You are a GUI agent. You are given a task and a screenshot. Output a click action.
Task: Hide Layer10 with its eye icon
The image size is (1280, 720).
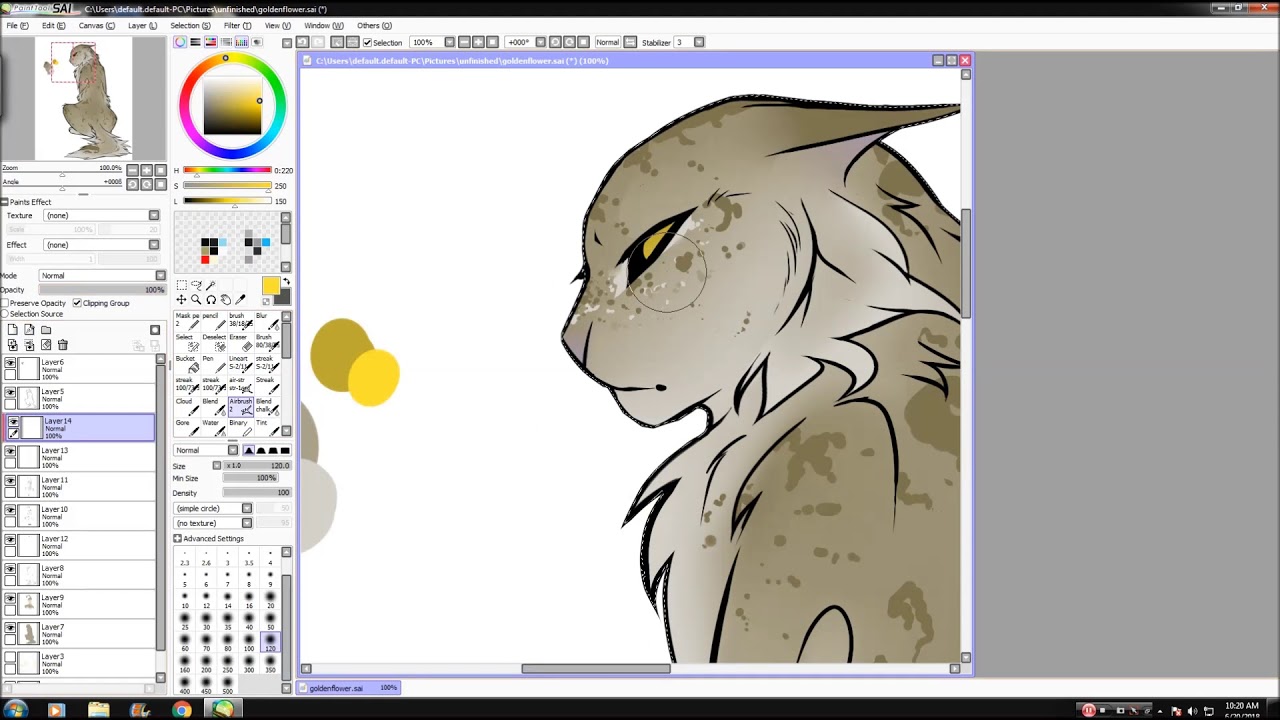coord(10,511)
